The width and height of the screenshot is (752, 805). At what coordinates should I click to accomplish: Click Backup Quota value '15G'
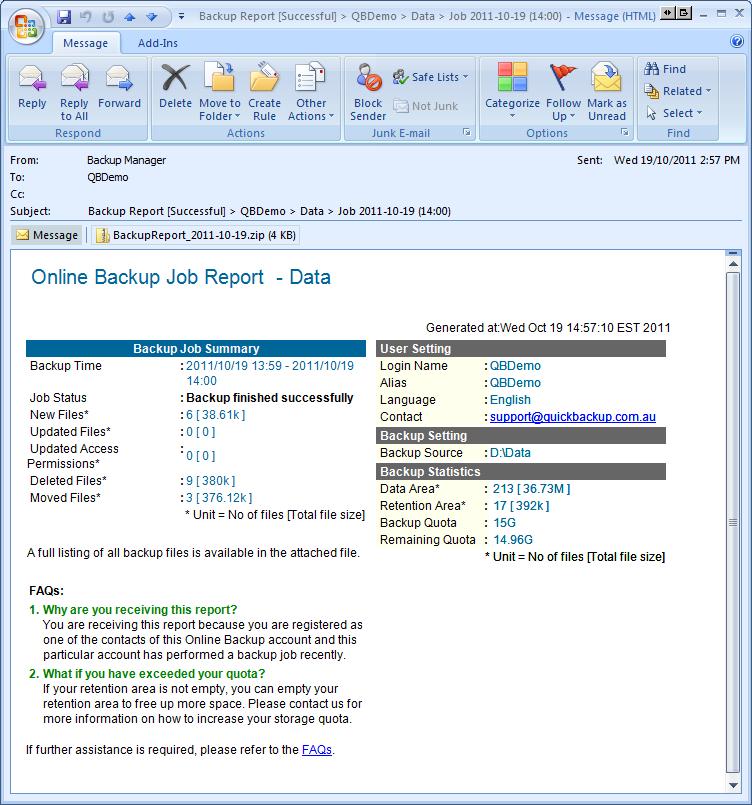click(x=505, y=523)
